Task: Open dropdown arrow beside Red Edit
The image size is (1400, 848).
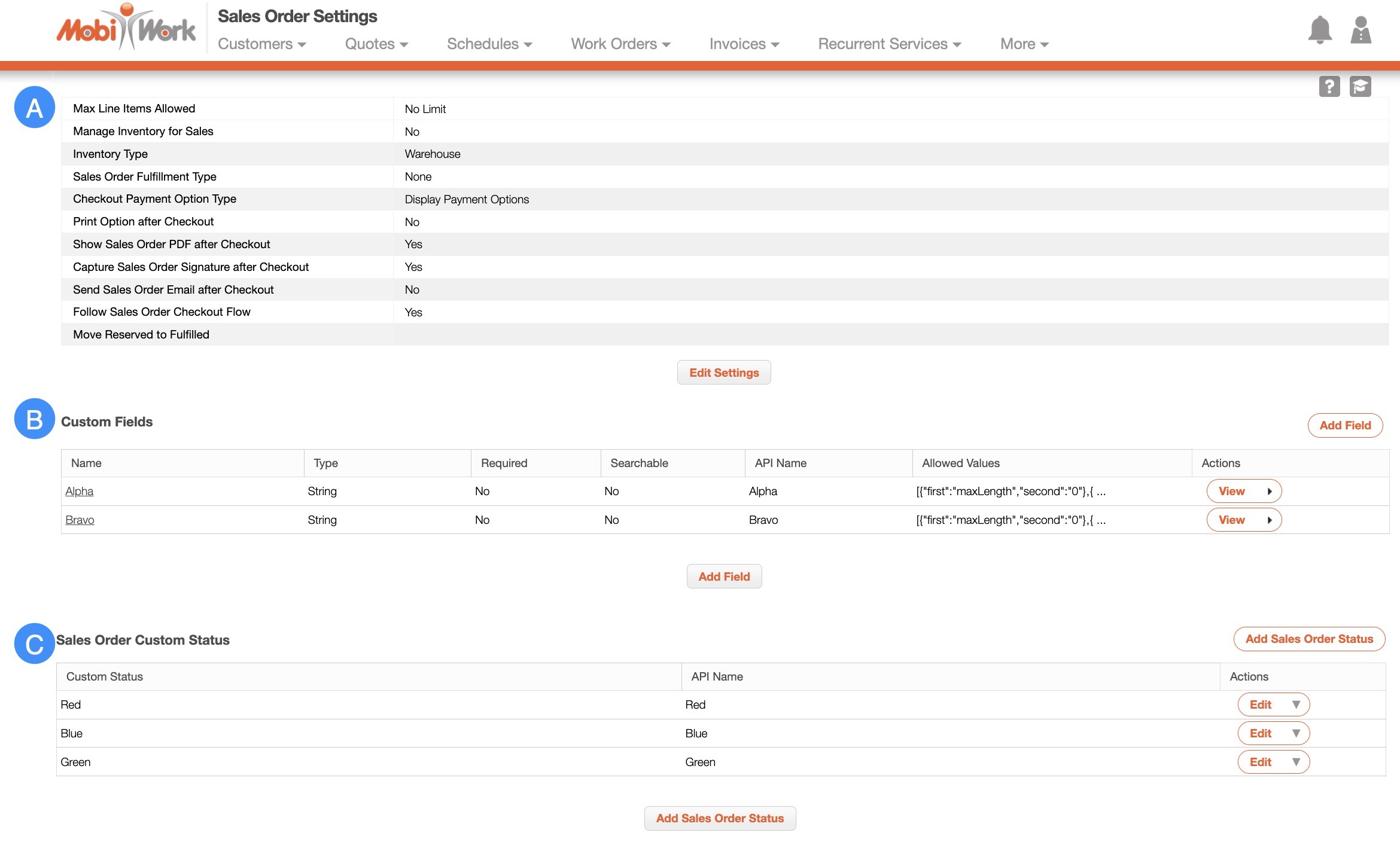Action: click(x=1296, y=705)
